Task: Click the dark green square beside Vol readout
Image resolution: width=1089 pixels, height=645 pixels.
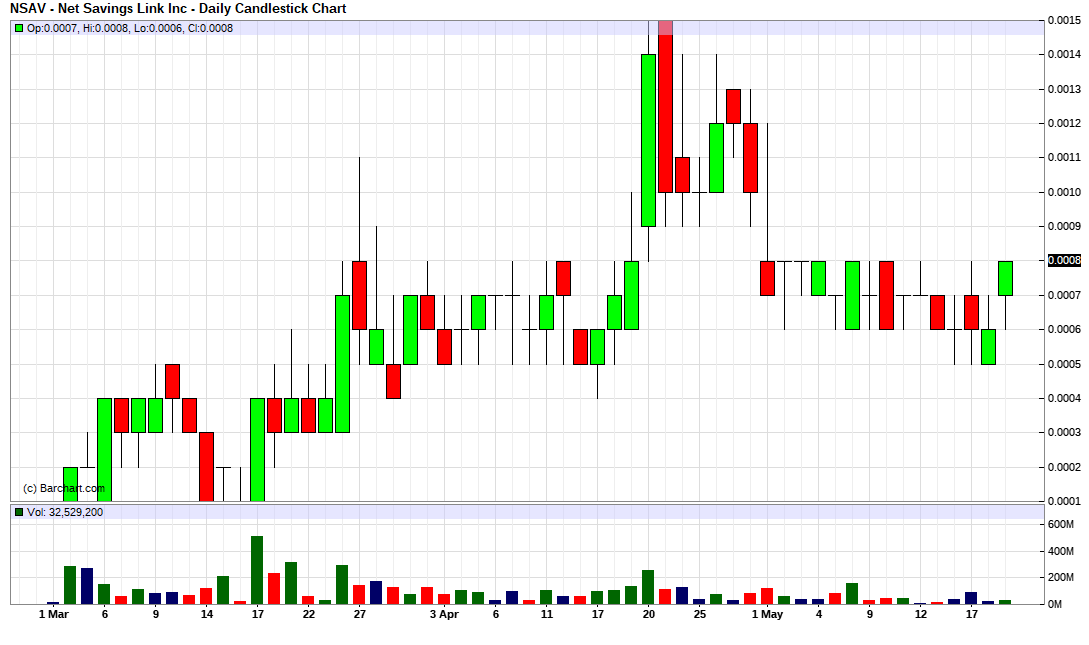Action: pyautogui.click(x=19, y=512)
